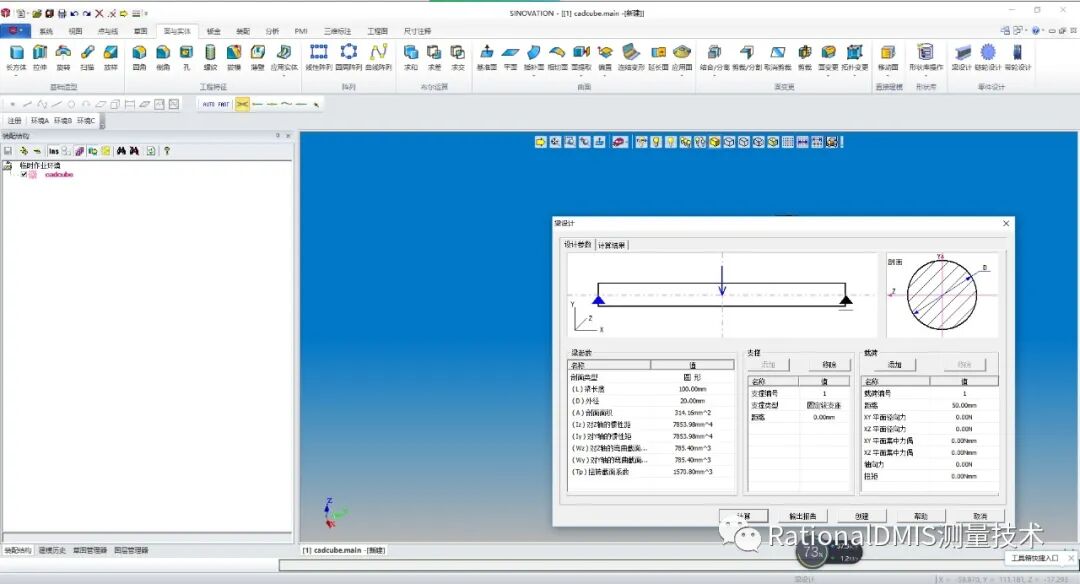Select the 扫描 sweep tool
This screenshot has width=1080, height=584.
[87, 56]
